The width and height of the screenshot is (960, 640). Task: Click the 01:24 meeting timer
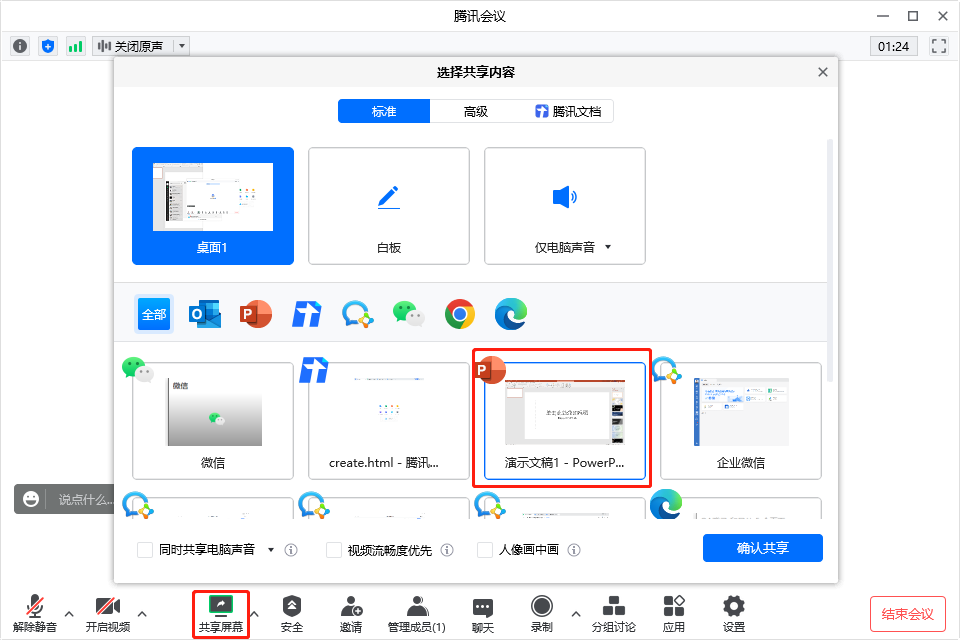(893, 47)
